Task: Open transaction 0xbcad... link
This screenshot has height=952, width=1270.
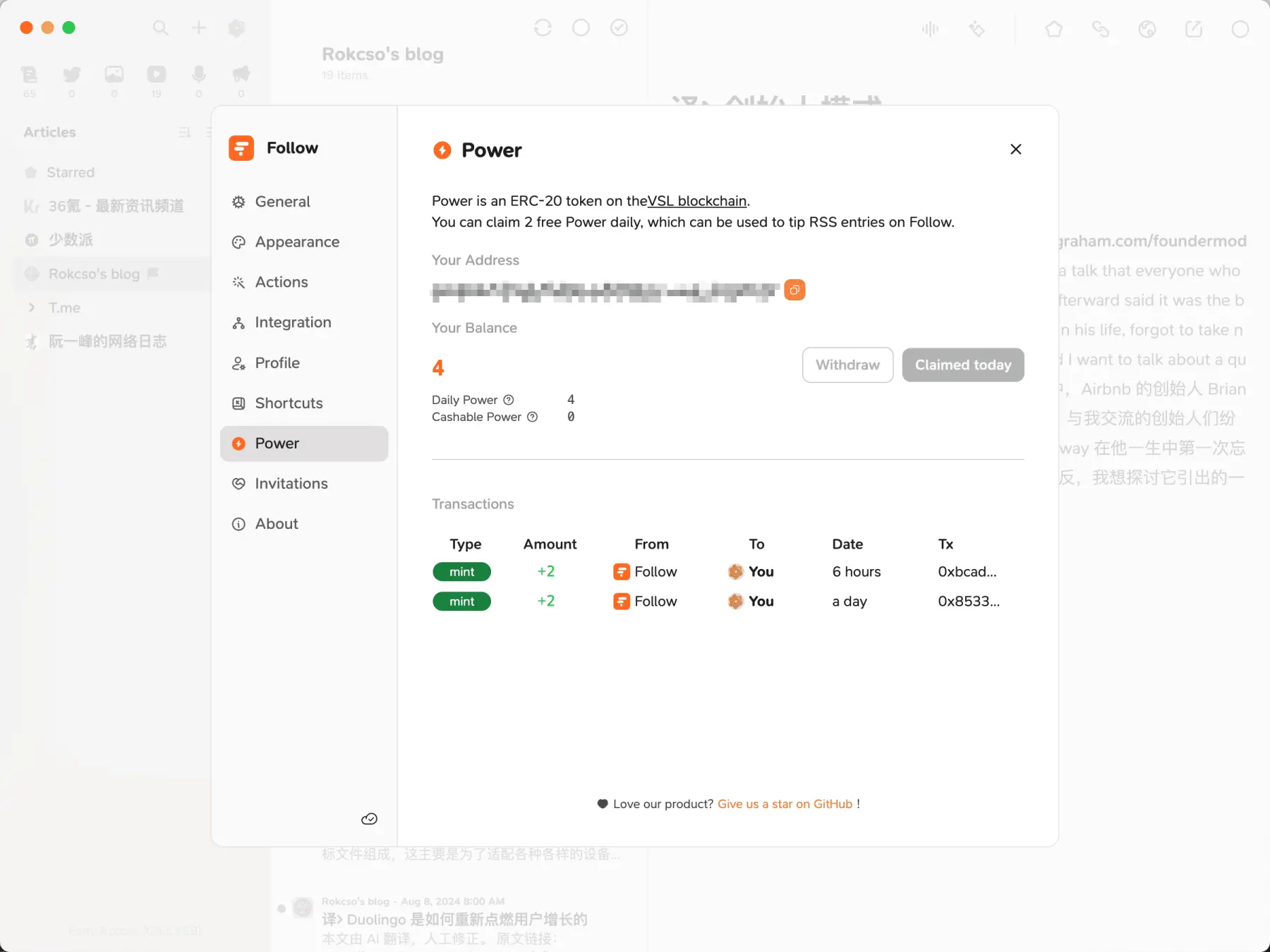Action: pyautogui.click(x=967, y=572)
